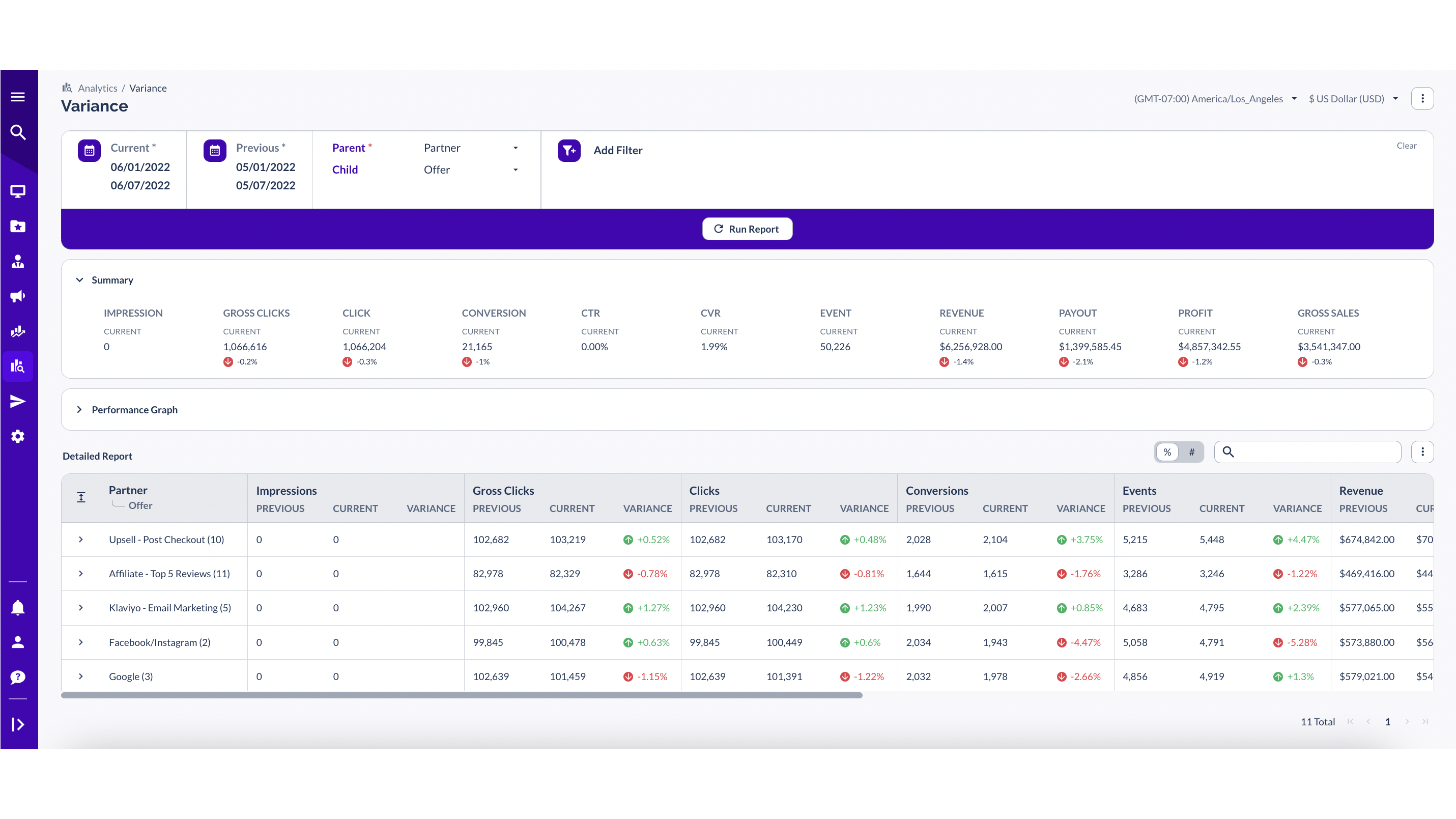Open the bell notifications icon in sidebar
The width and height of the screenshot is (1456, 819).
[x=17, y=607]
